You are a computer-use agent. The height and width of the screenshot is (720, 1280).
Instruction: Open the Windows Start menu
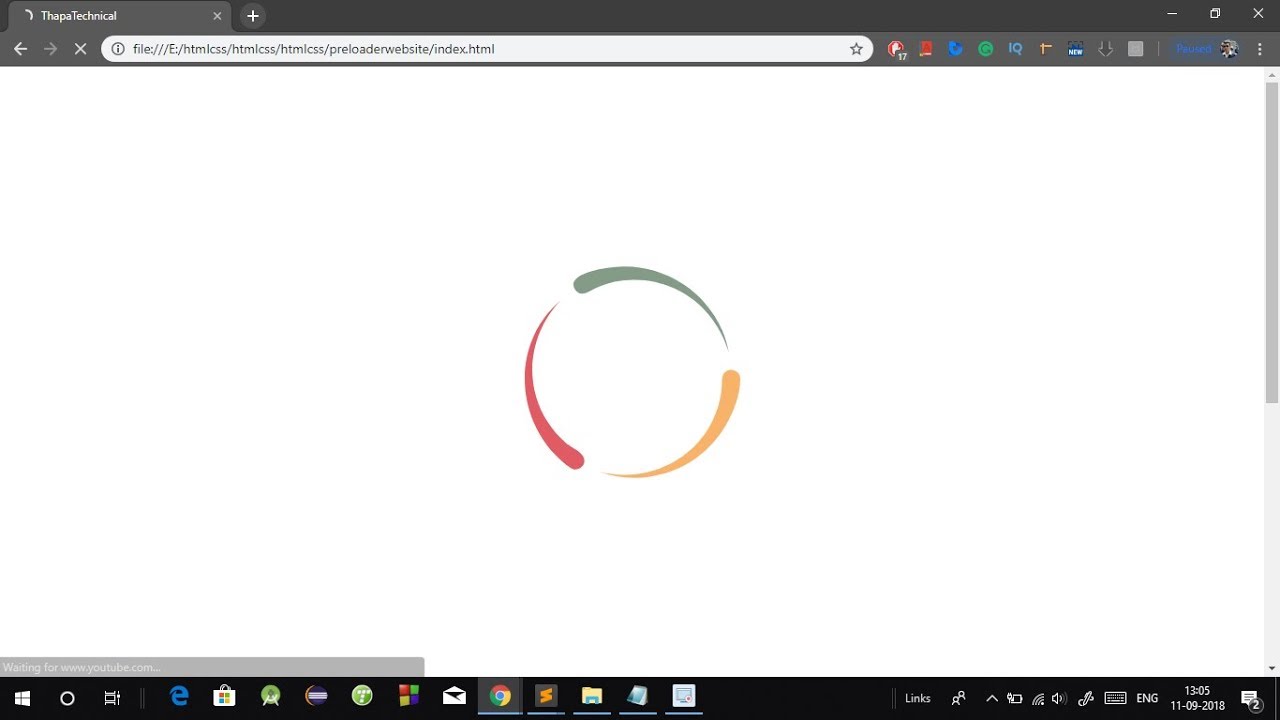coord(22,698)
